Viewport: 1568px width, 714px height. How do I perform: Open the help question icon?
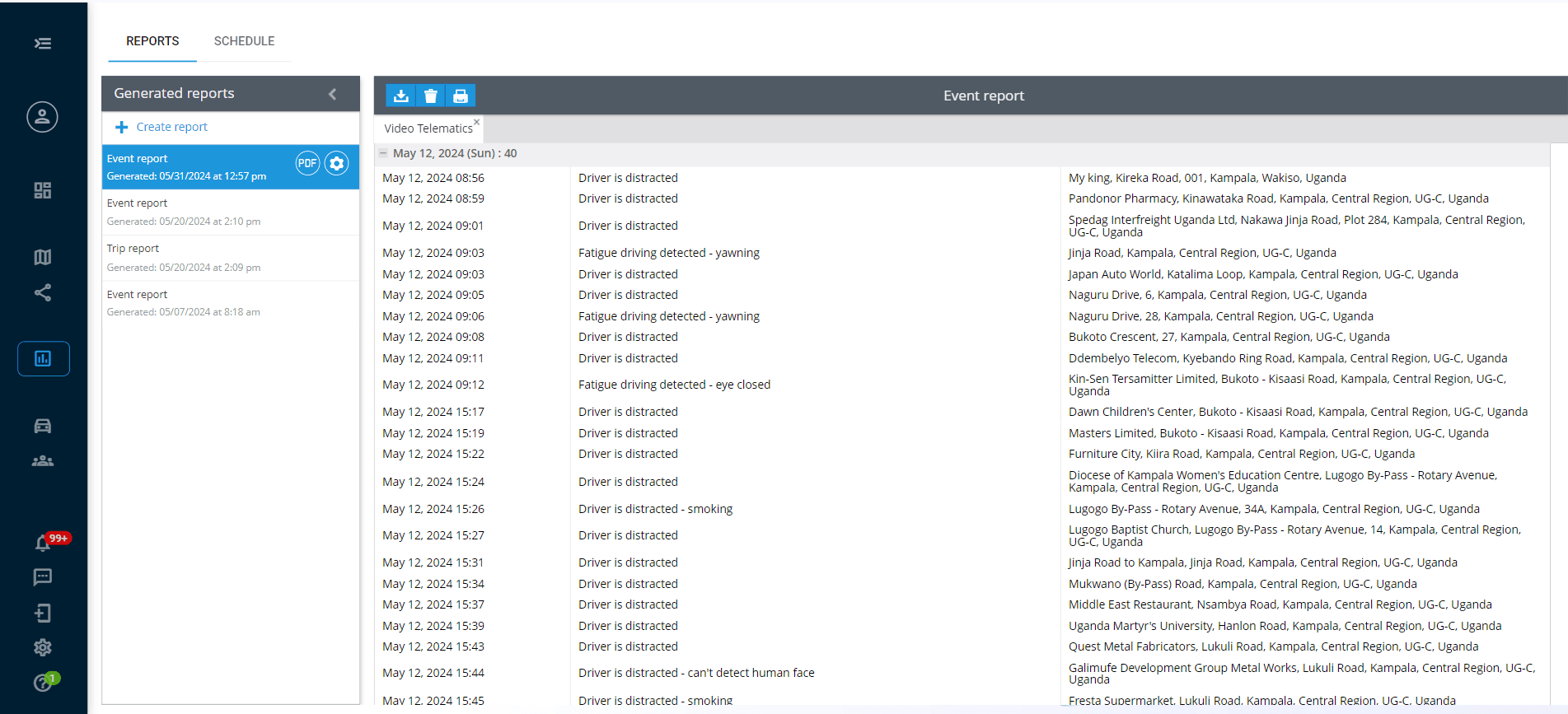click(43, 683)
